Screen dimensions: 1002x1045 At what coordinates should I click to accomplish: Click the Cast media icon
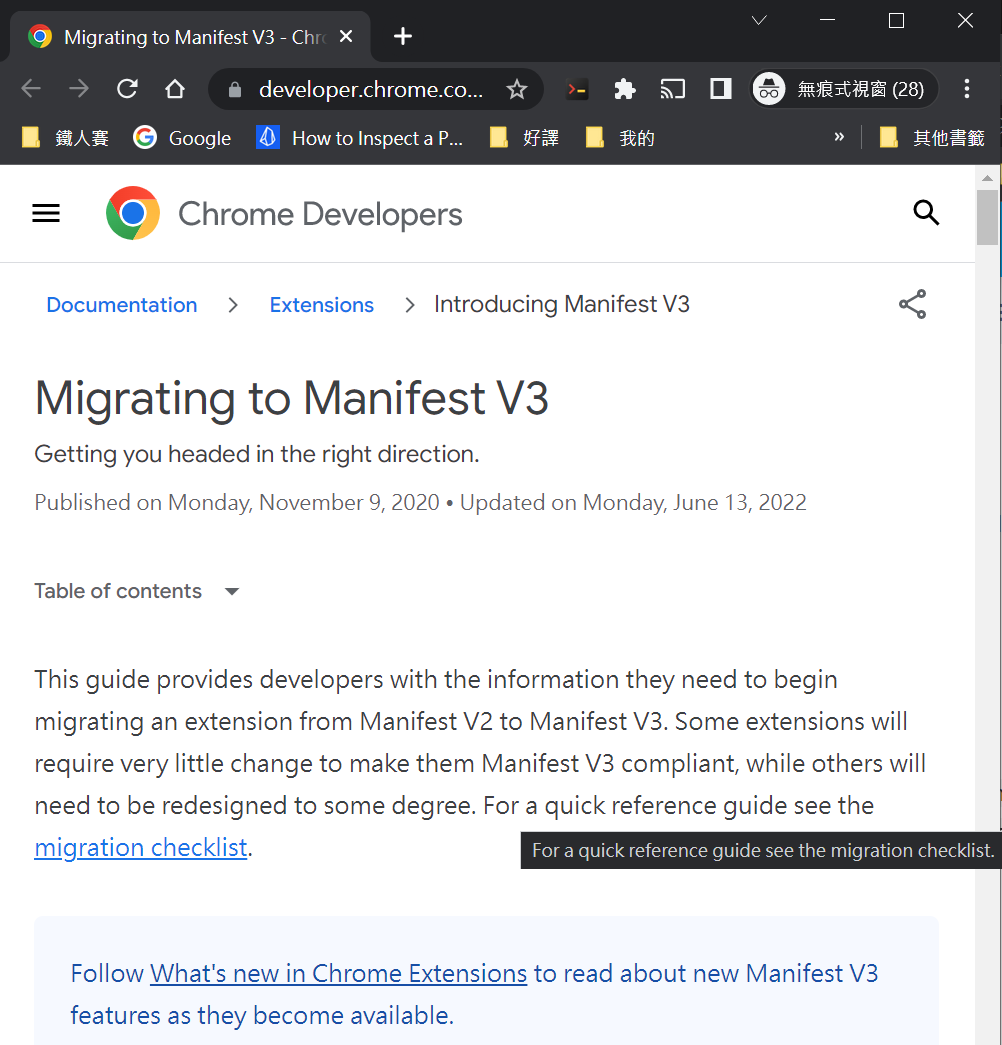[x=673, y=89]
